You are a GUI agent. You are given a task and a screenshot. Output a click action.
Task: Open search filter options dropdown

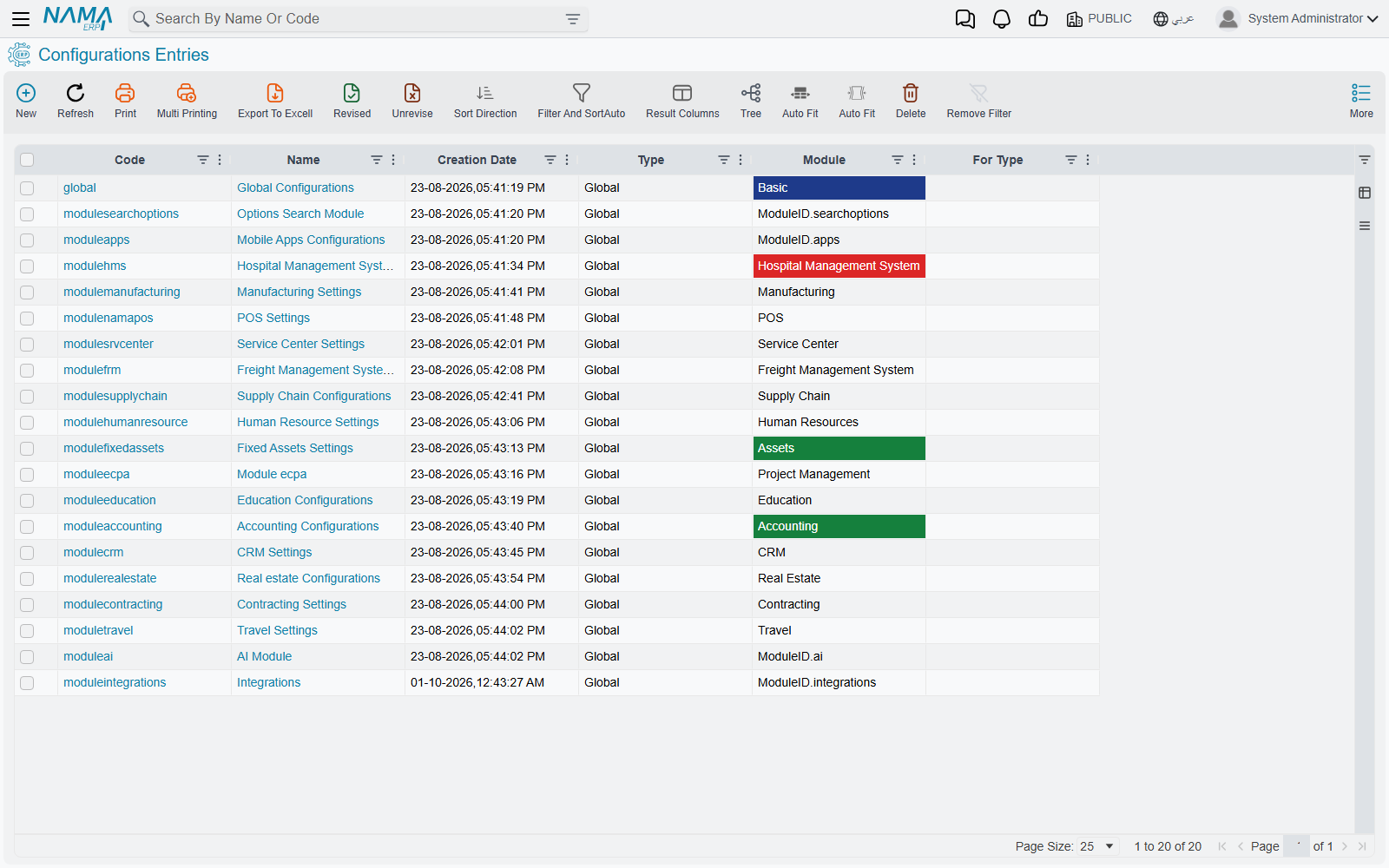coord(573,19)
